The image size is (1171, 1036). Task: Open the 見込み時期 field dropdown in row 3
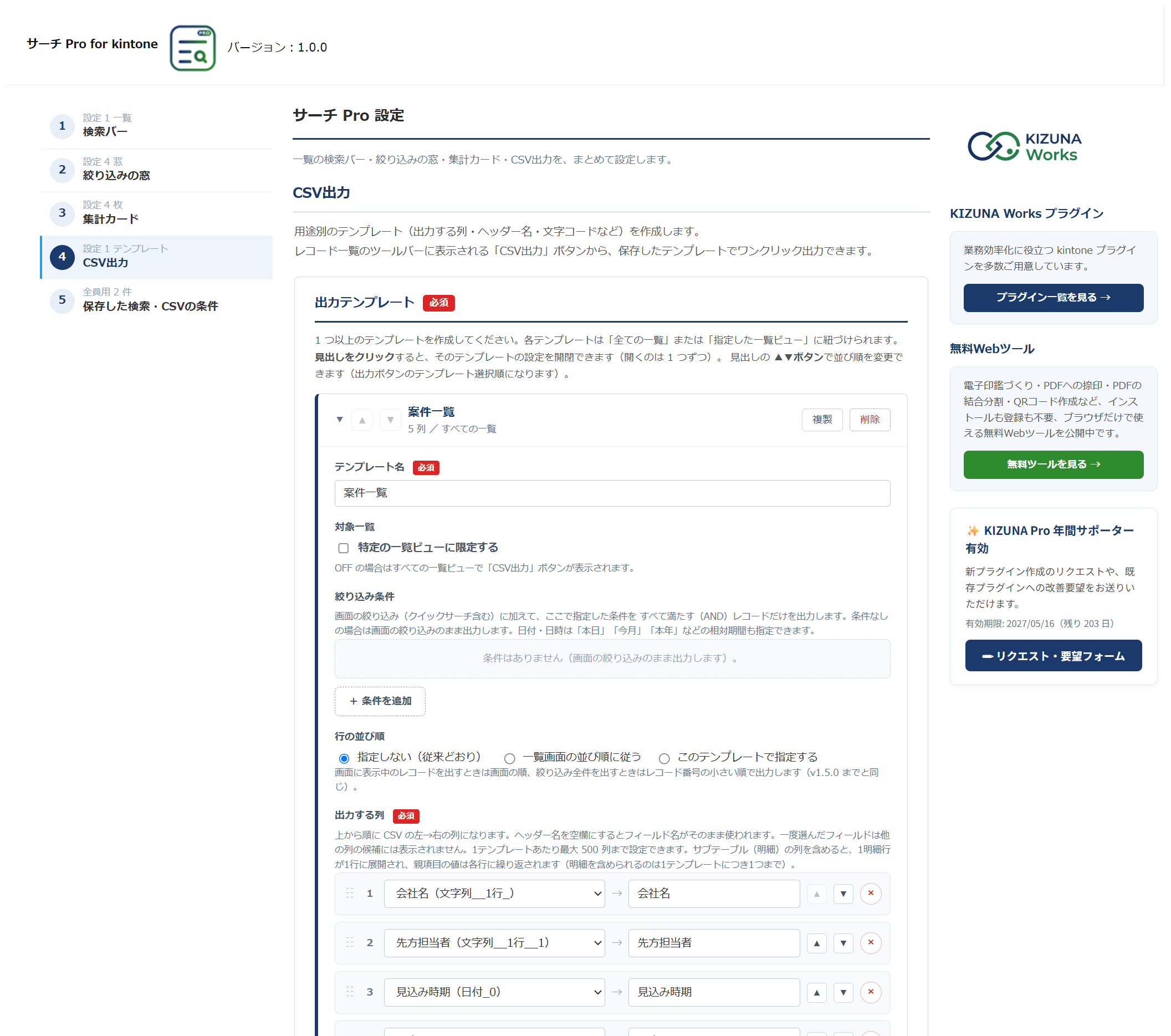pos(494,992)
